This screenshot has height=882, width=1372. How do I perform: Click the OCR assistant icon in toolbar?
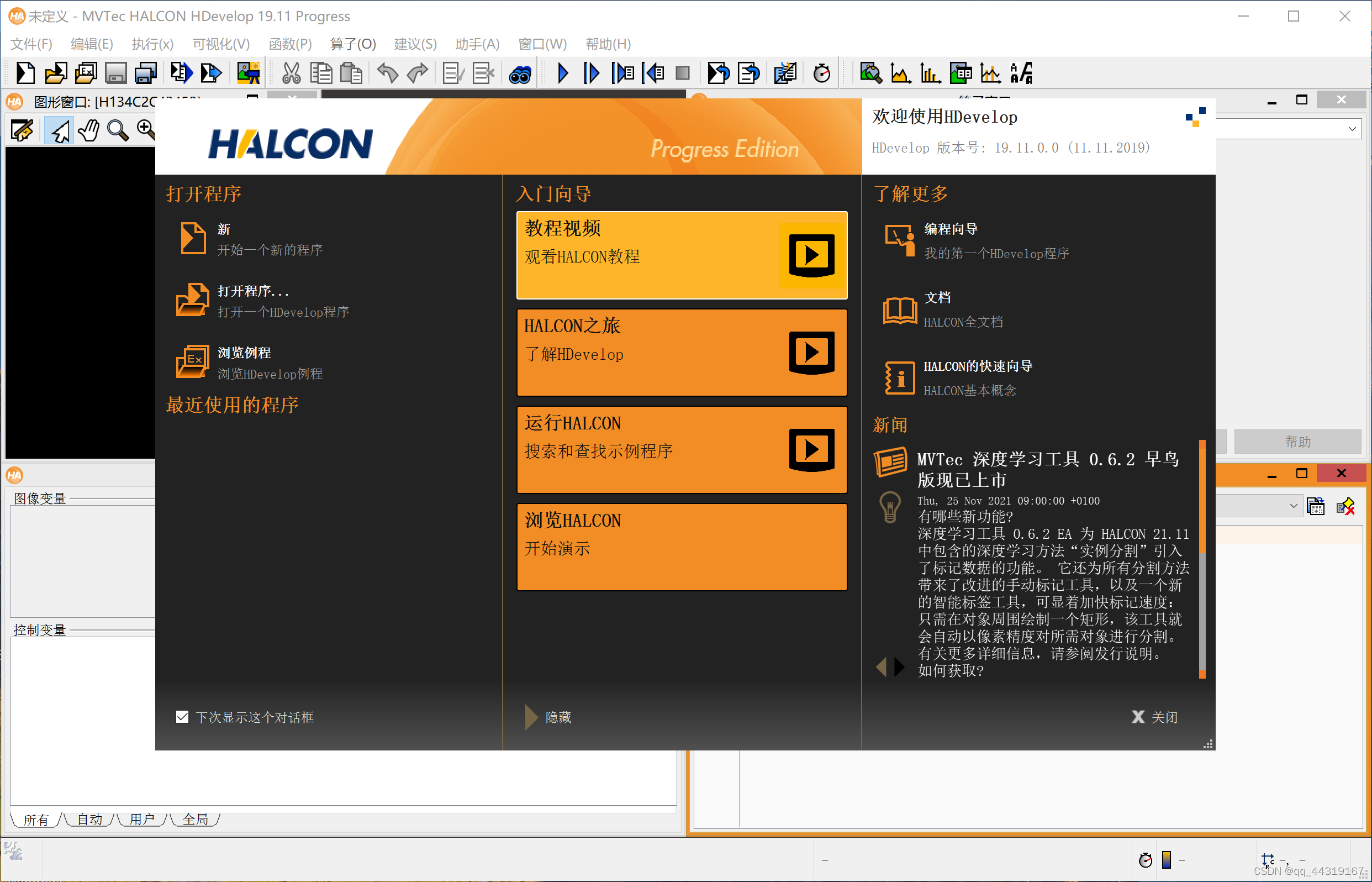click(1021, 73)
